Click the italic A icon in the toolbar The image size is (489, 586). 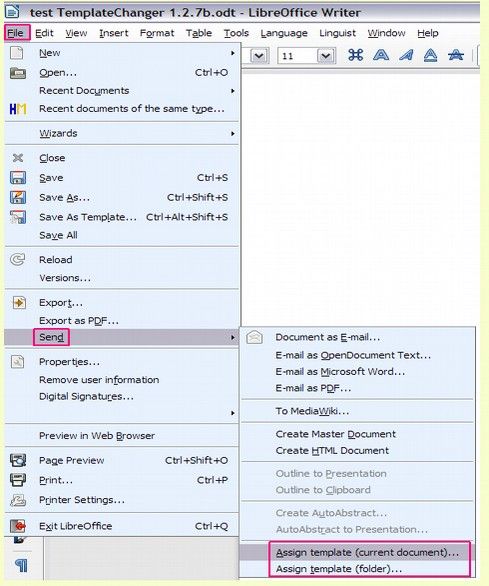[x=406, y=55]
